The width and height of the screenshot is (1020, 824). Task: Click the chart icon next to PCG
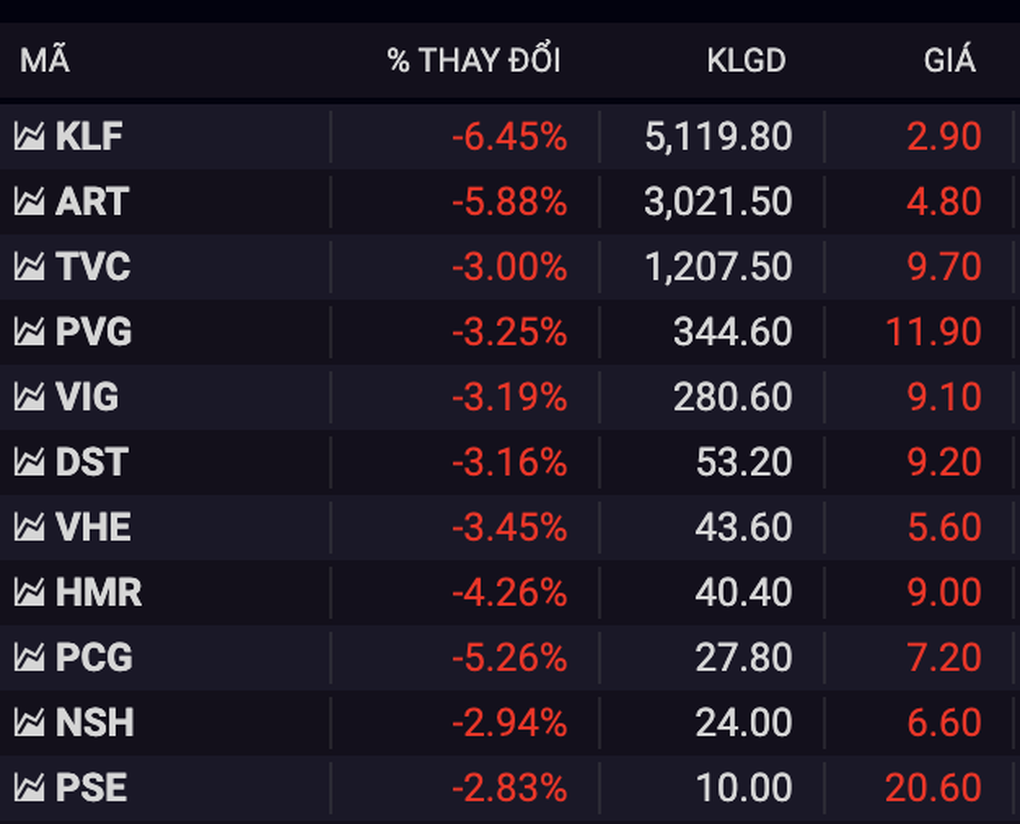point(29,657)
